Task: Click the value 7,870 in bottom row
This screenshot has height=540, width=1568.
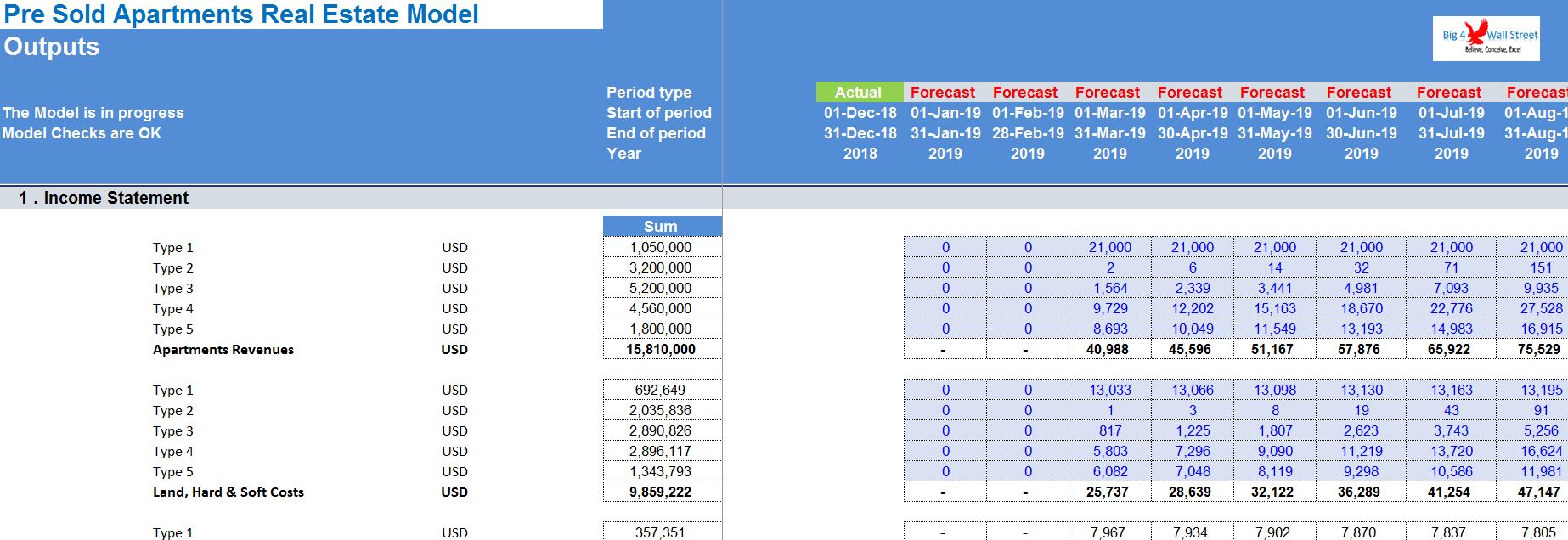Action: point(1362,532)
